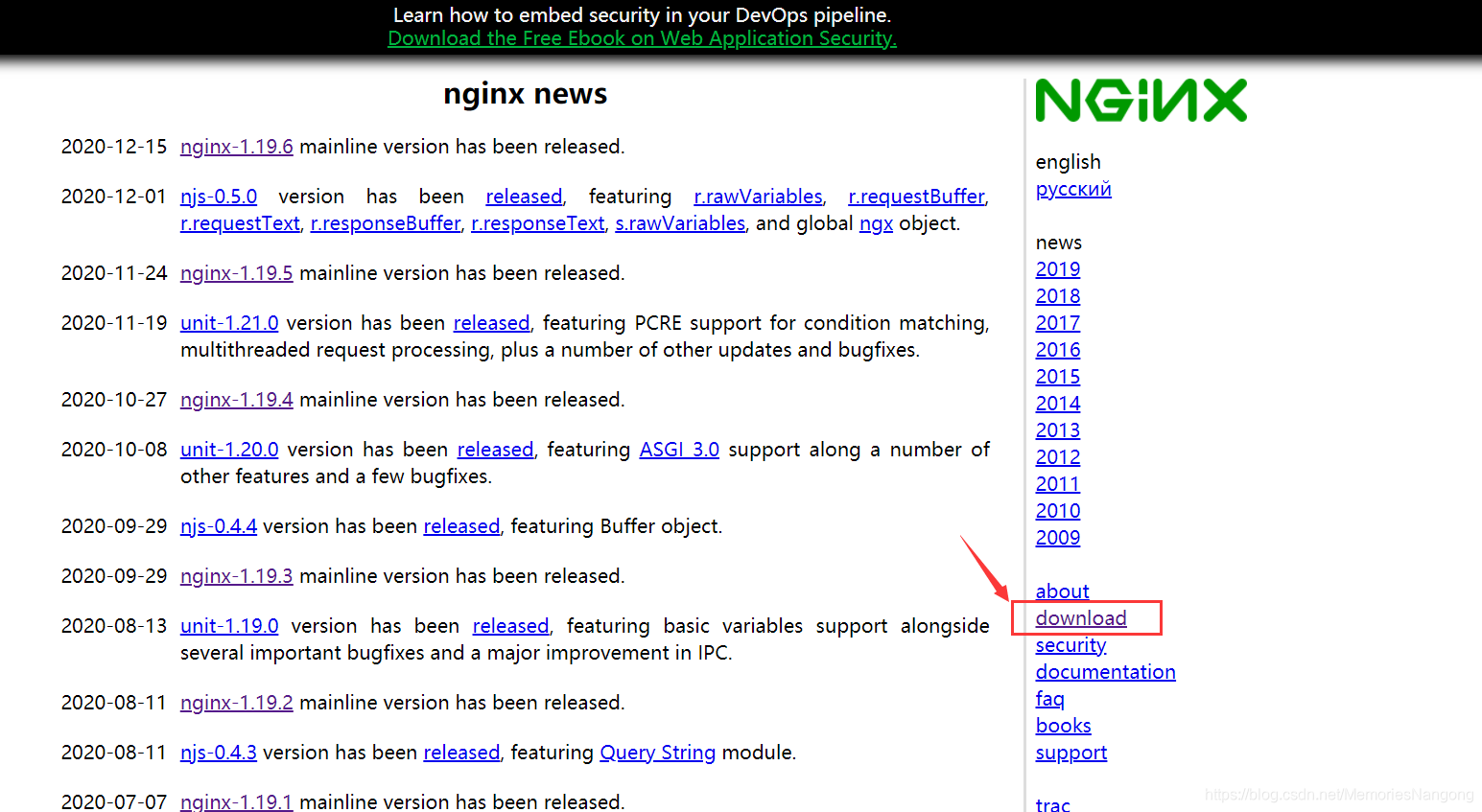
Task: Go to the about page
Action: pos(1062,592)
